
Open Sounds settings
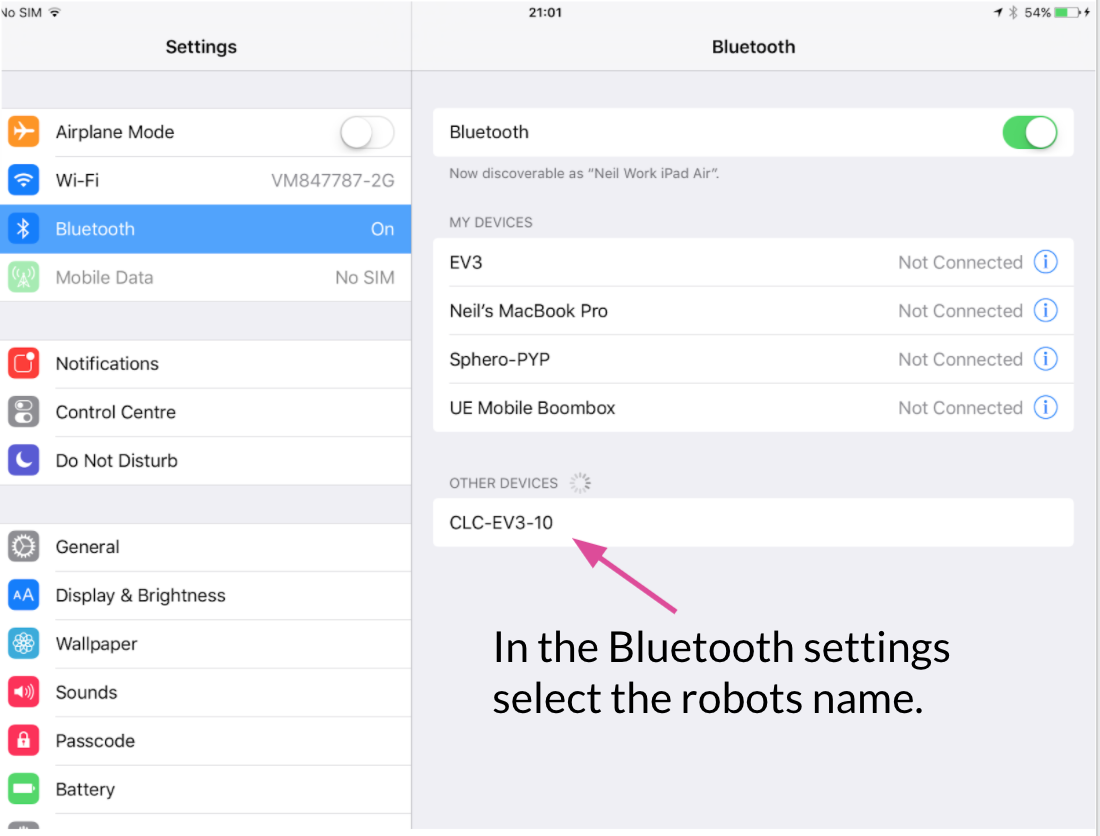(x=206, y=692)
